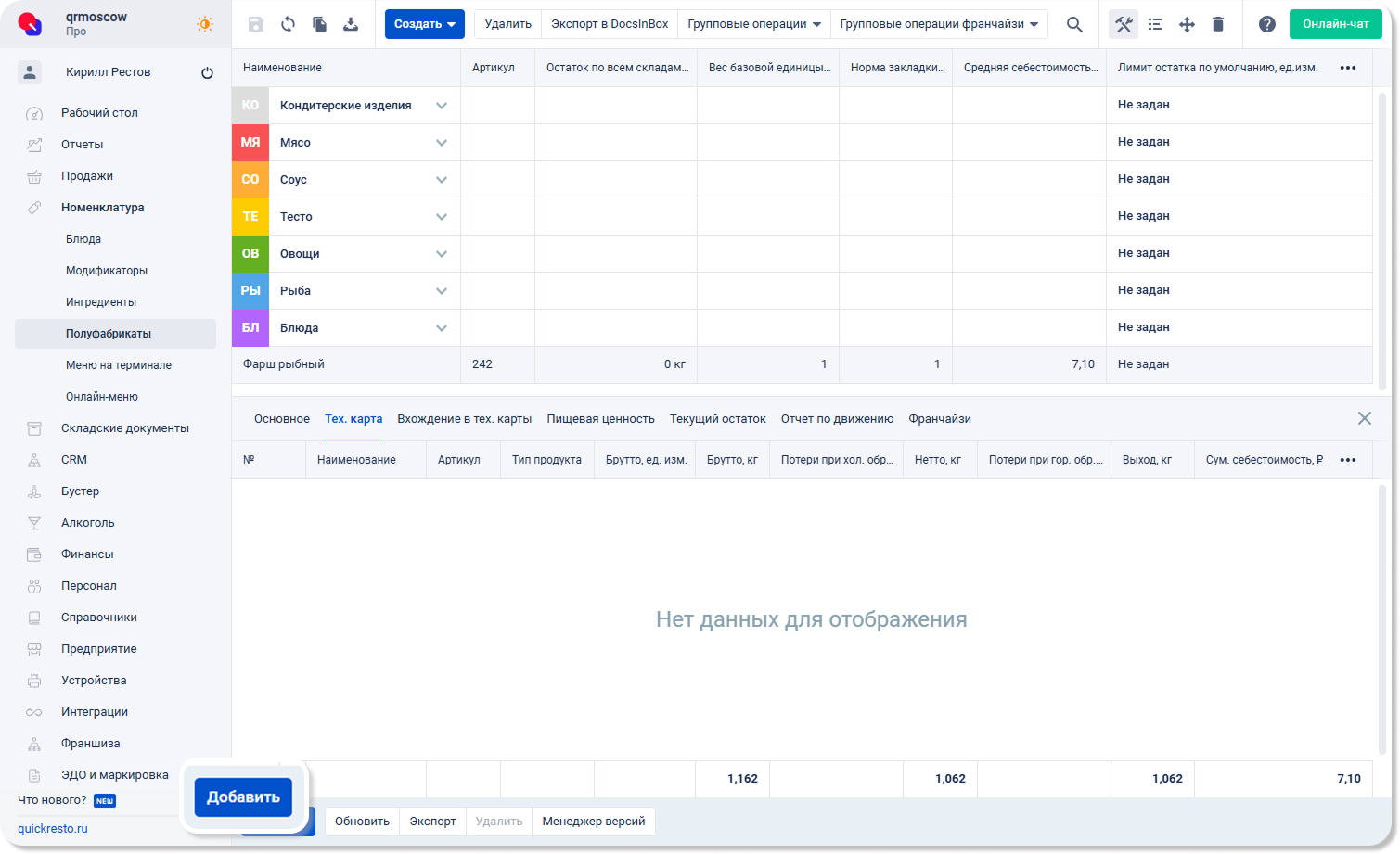1400x854 pixels.
Task: Open the search magnifier icon
Action: [1074, 24]
